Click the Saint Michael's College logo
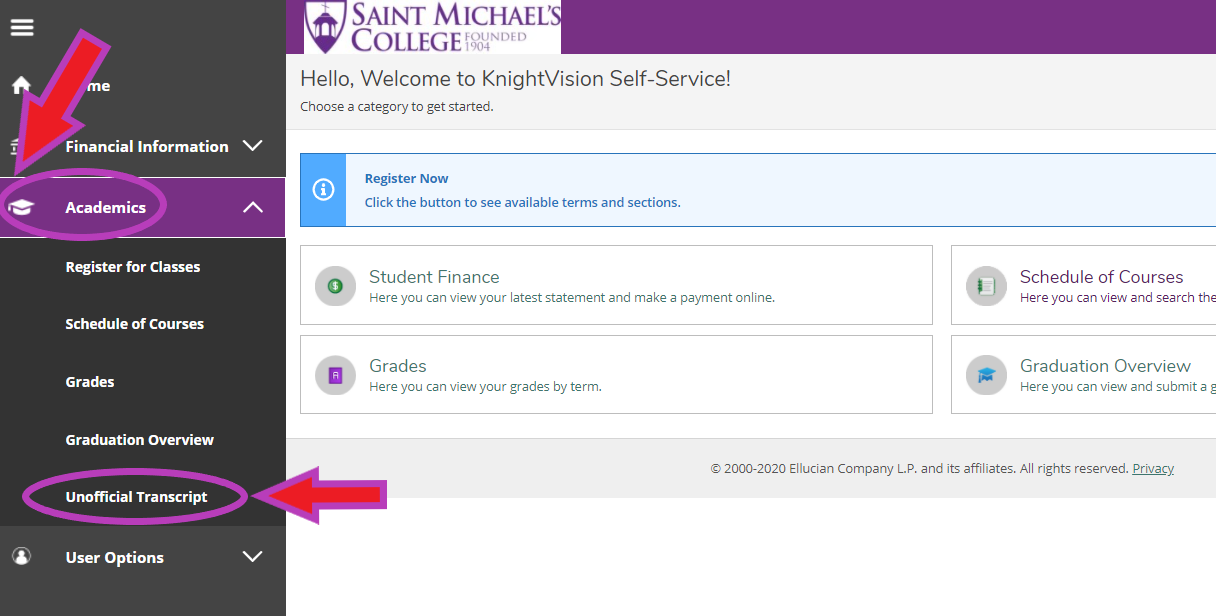The height and width of the screenshot is (616, 1216). [433, 27]
